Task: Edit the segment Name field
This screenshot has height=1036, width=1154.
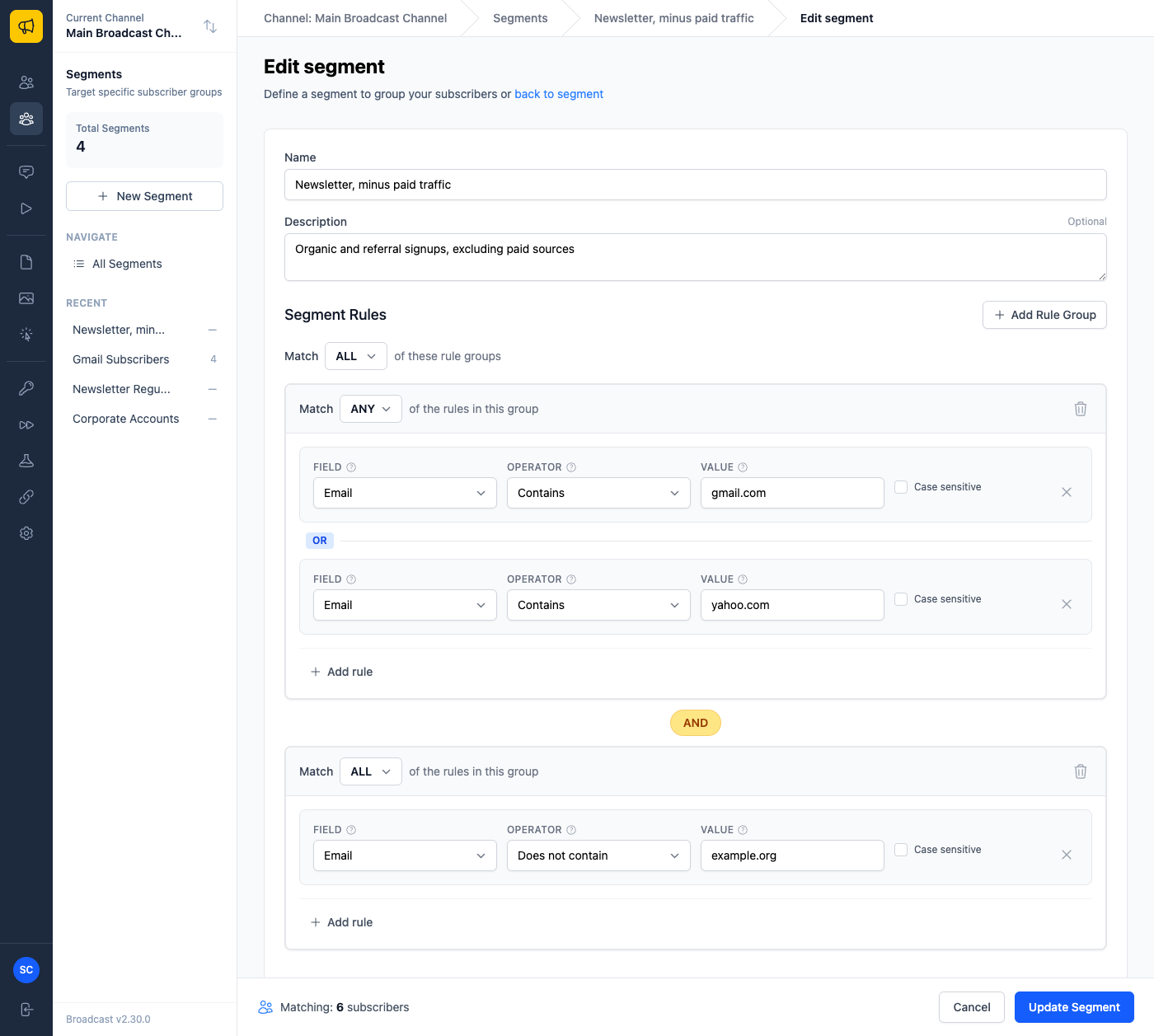Action: point(696,185)
